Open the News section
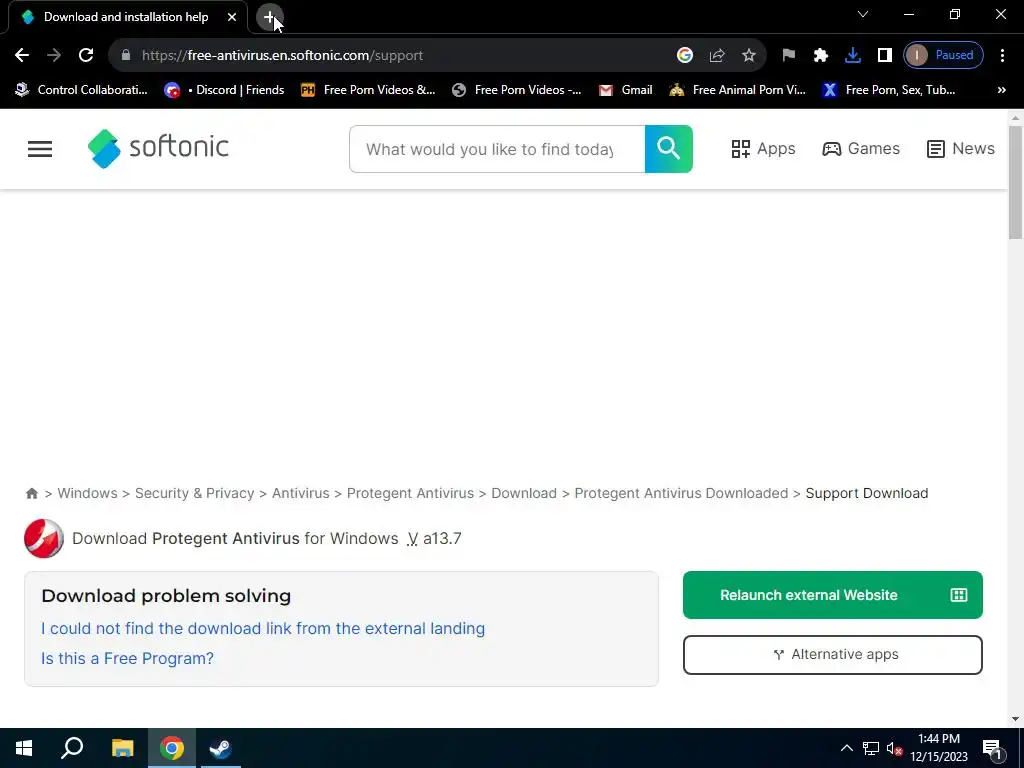1024x768 pixels. coord(961,149)
